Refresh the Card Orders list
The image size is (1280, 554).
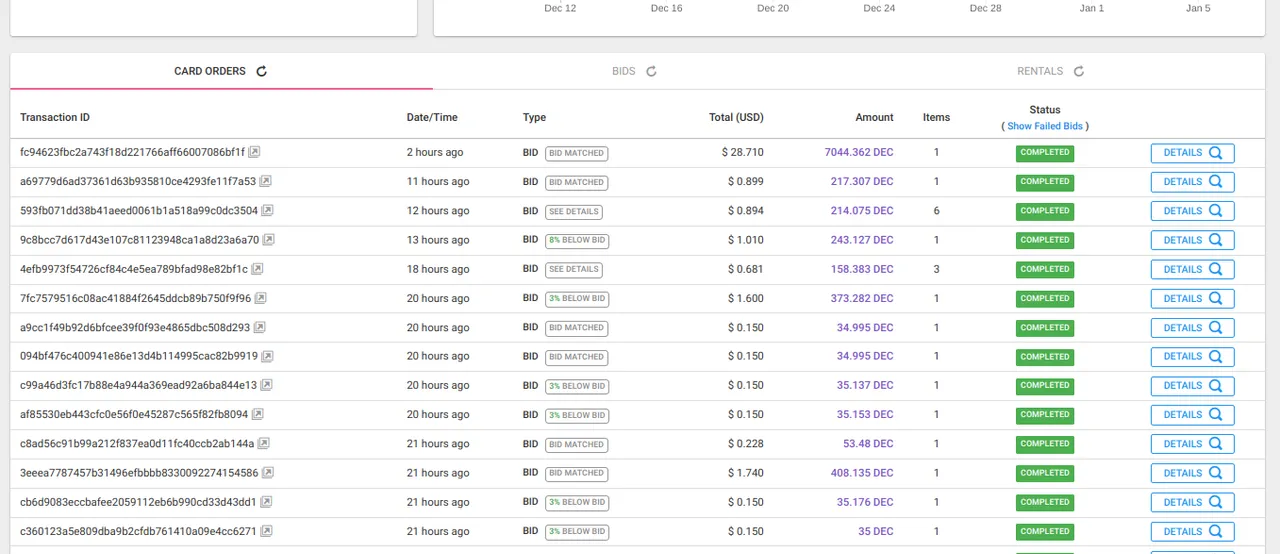262,71
